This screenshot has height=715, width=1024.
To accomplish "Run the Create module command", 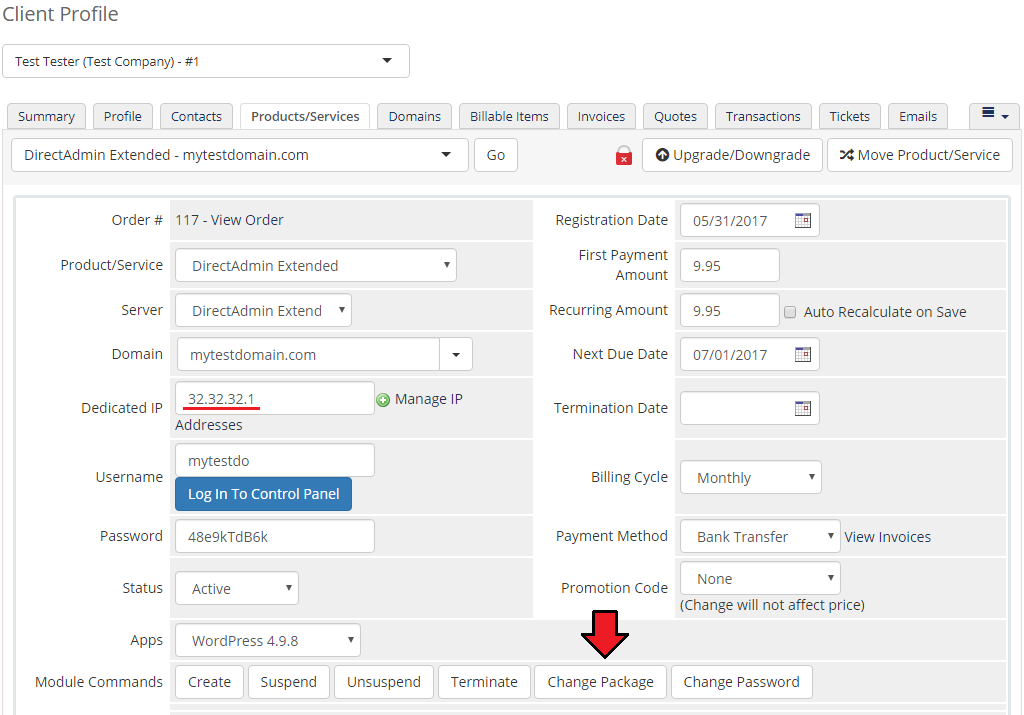I will (210, 682).
